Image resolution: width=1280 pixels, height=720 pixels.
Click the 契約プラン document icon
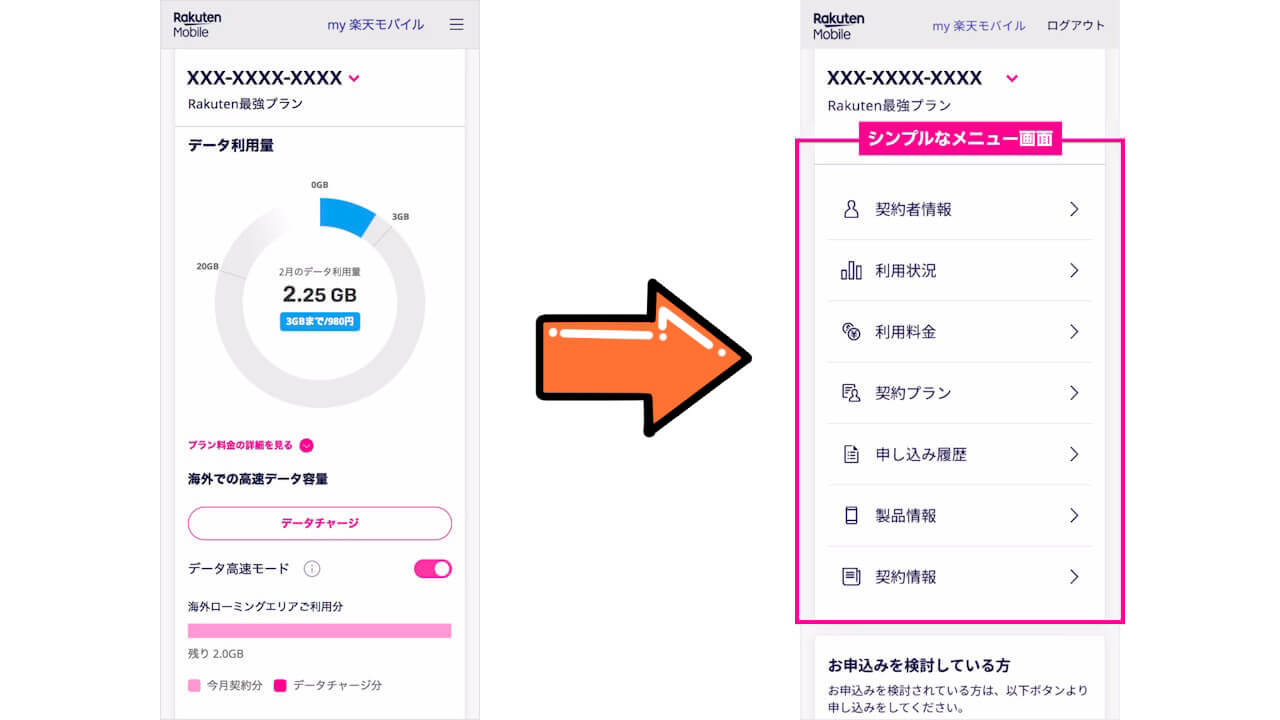coord(851,393)
